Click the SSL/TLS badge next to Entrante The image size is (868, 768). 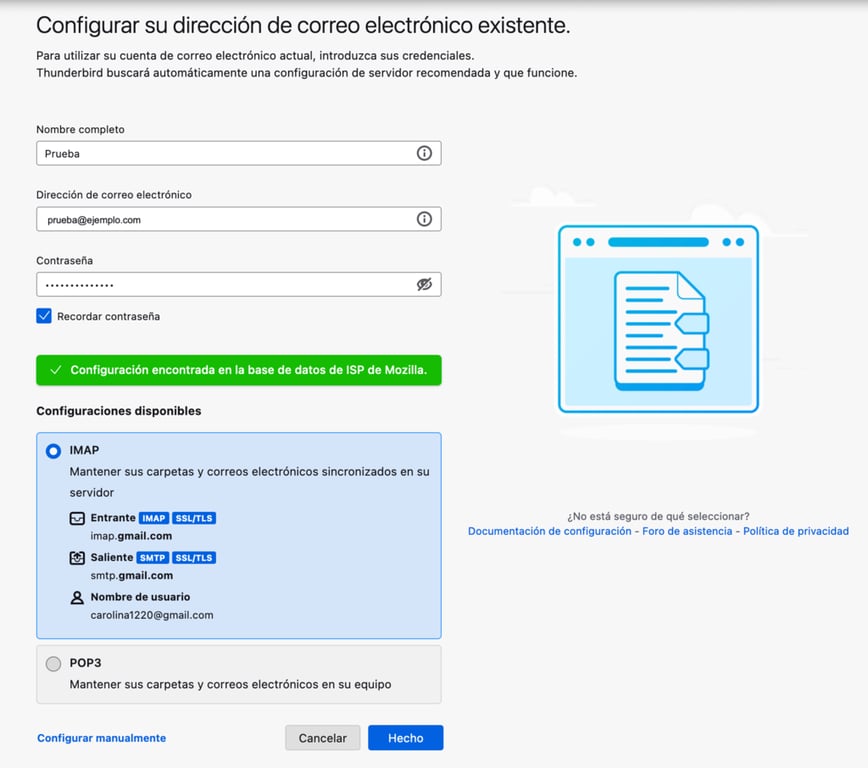click(194, 518)
